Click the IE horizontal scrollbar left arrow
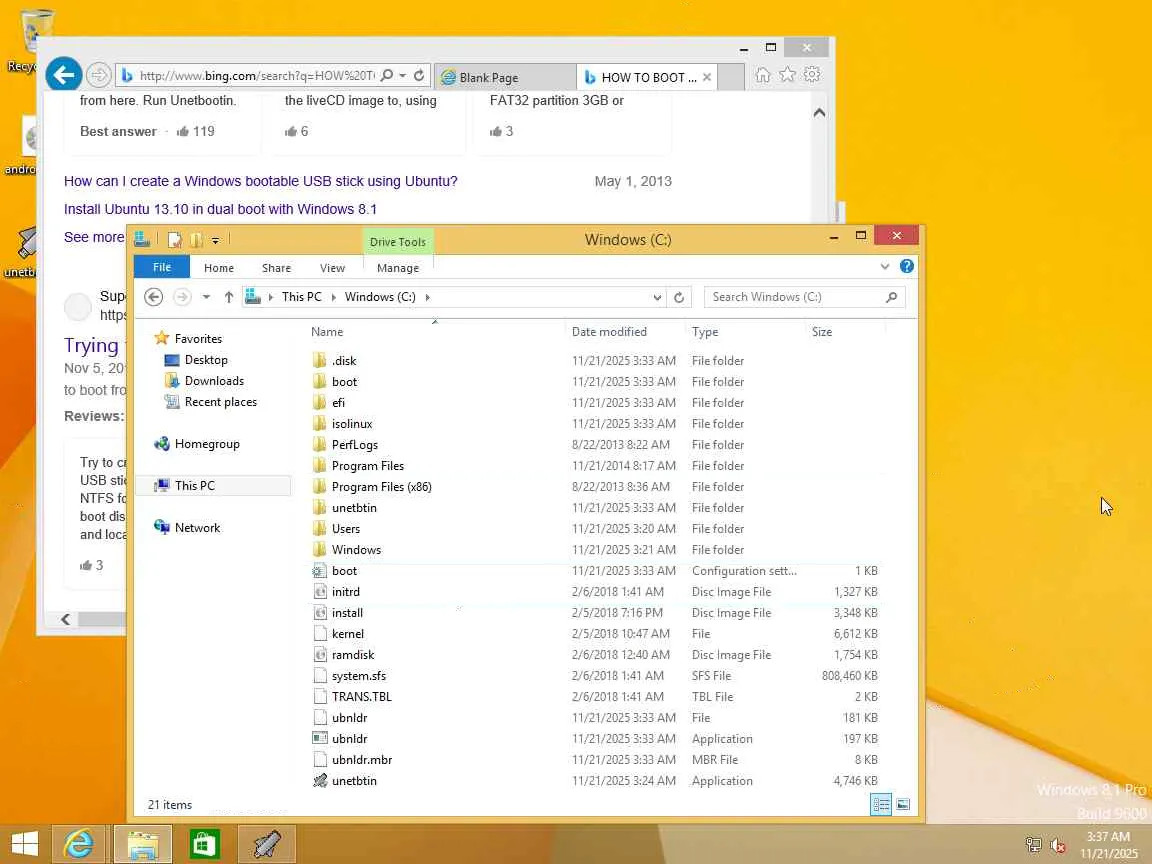Viewport: 1152px width, 864px height. (x=65, y=619)
